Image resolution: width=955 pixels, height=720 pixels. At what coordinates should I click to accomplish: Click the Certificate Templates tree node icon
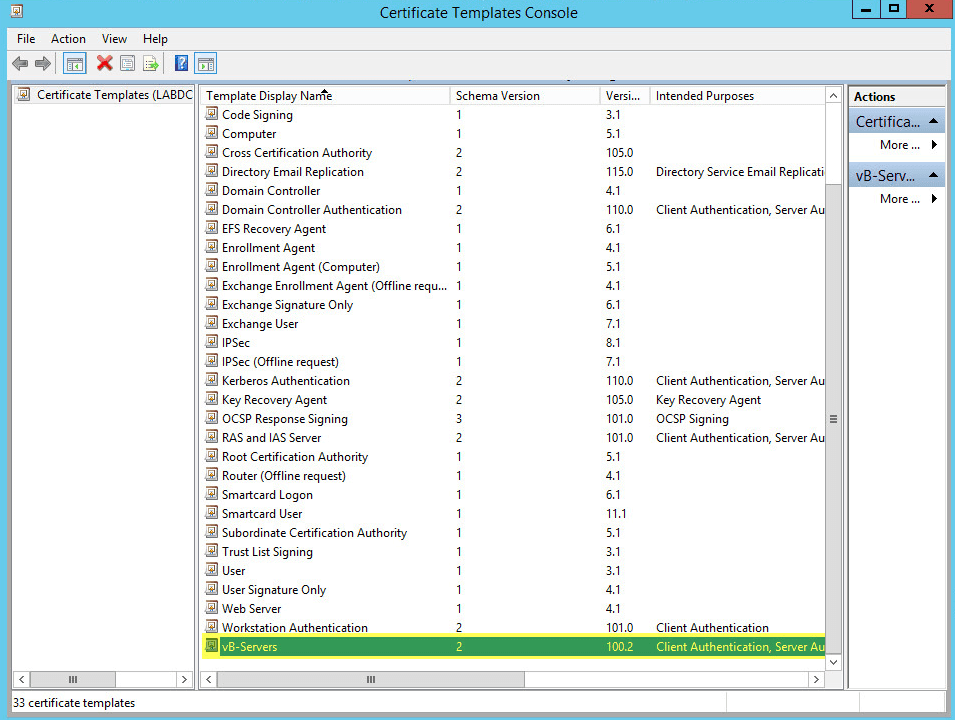(x=24, y=94)
